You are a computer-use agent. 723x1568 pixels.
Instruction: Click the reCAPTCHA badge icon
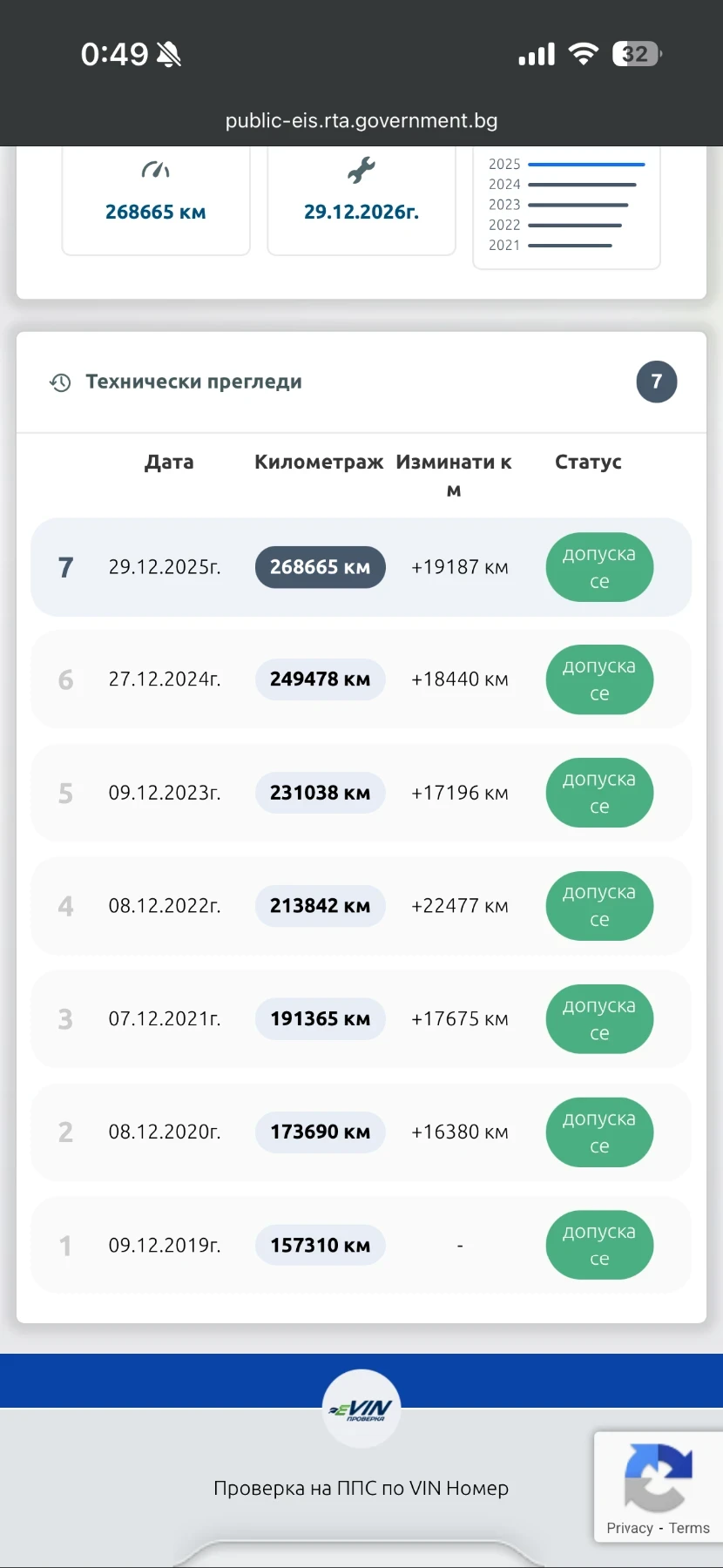[x=659, y=1477]
